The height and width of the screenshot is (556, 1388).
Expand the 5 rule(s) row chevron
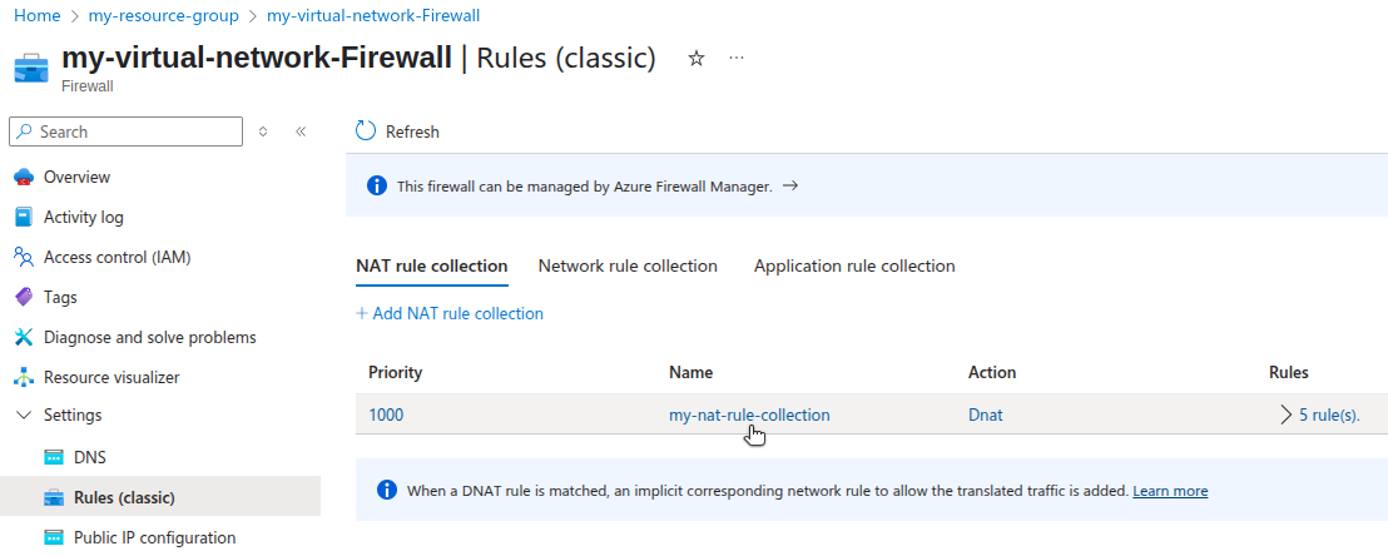click(1286, 415)
